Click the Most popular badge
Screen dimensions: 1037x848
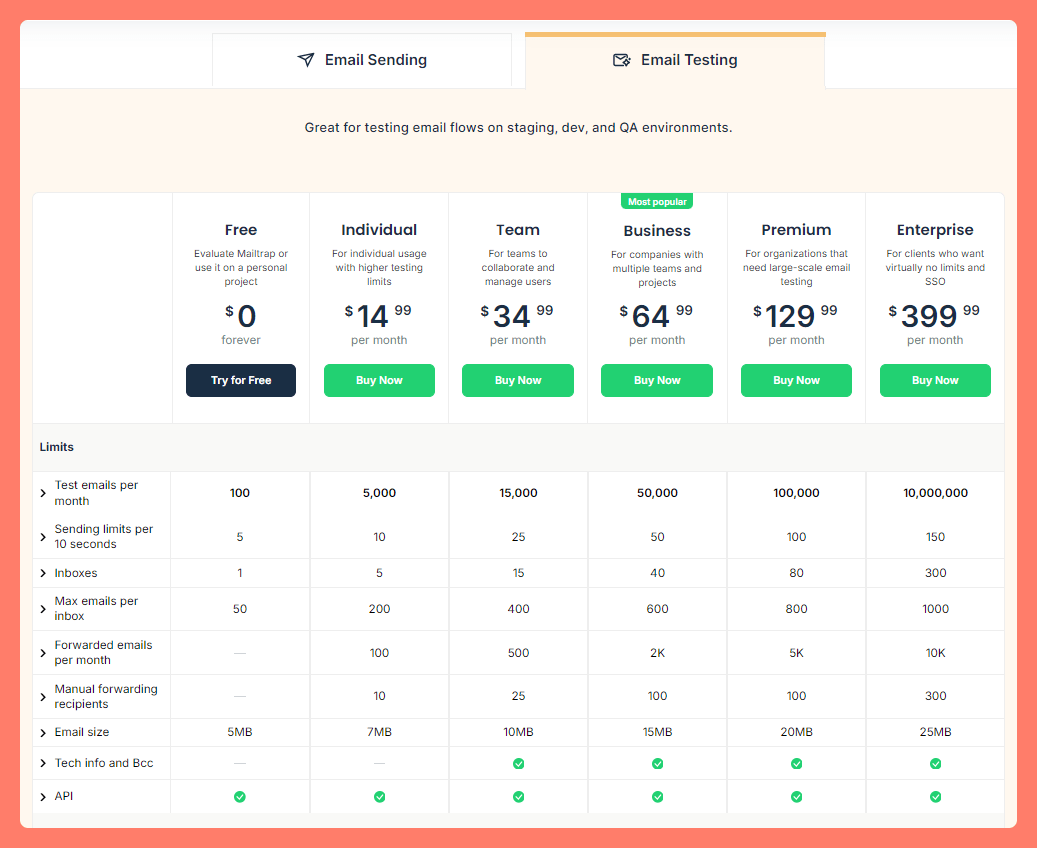657,202
